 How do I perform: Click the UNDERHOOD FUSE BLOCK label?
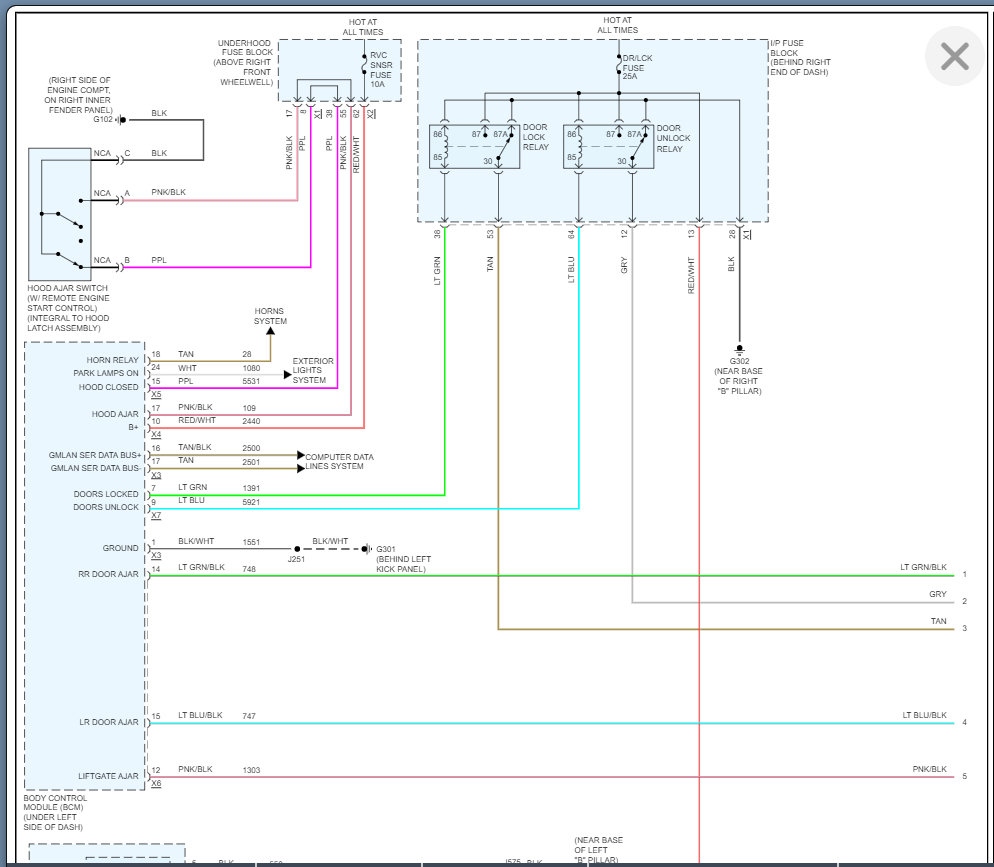pyautogui.click(x=245, y=63)
